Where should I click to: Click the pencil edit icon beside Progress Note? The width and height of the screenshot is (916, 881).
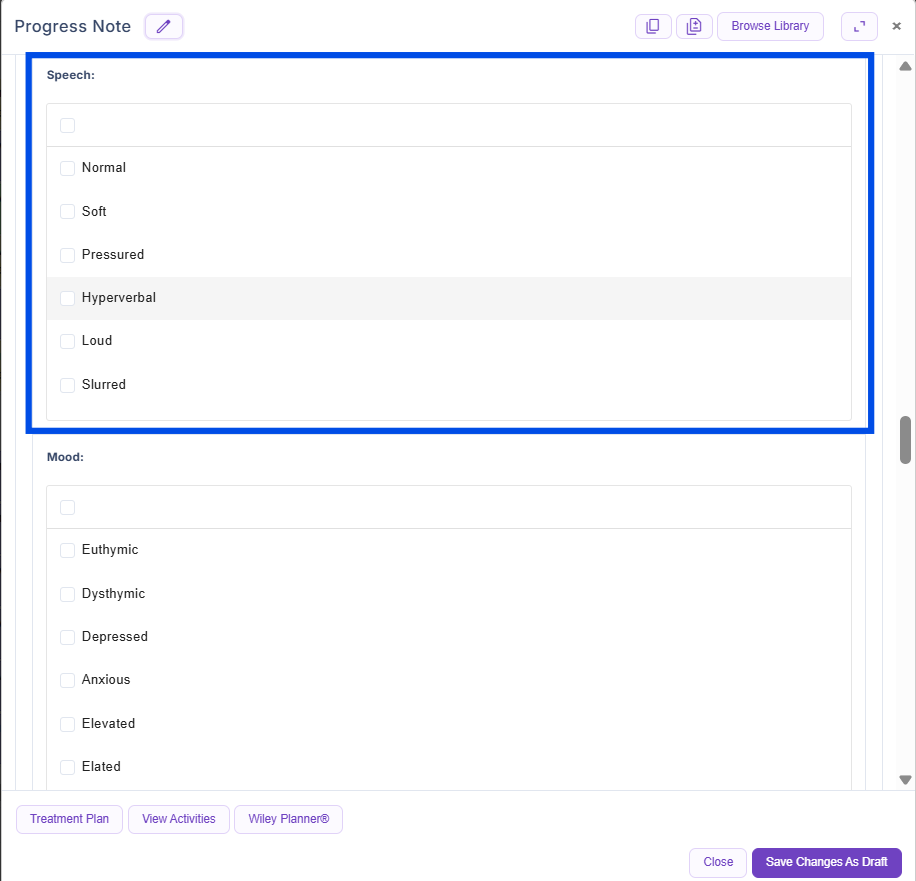(164, 27)
